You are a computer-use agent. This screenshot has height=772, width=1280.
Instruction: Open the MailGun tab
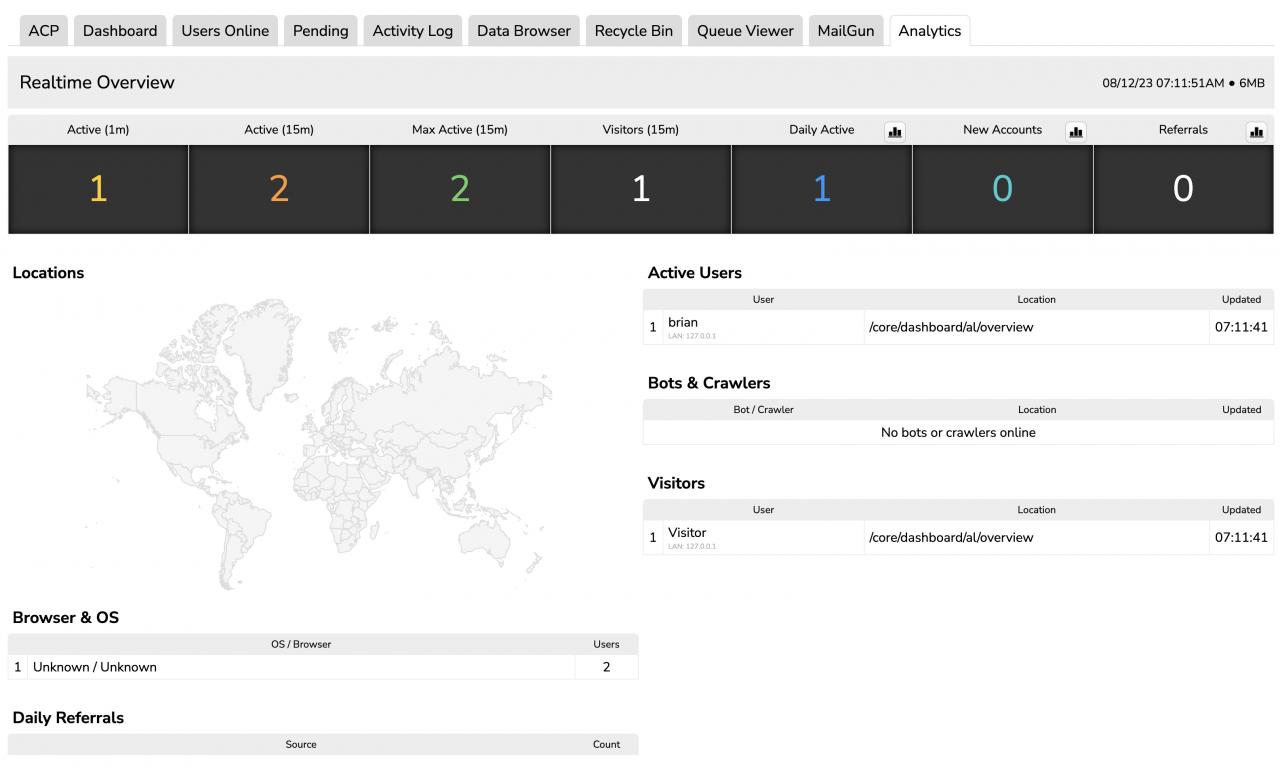click(x=846, y=31)
